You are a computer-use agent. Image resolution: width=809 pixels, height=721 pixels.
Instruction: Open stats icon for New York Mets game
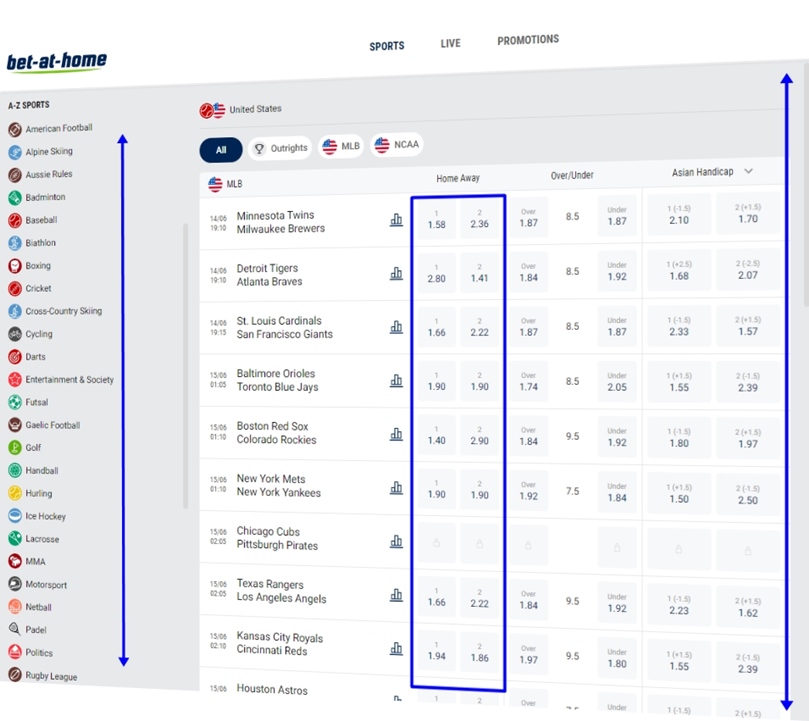pos(396,488)
